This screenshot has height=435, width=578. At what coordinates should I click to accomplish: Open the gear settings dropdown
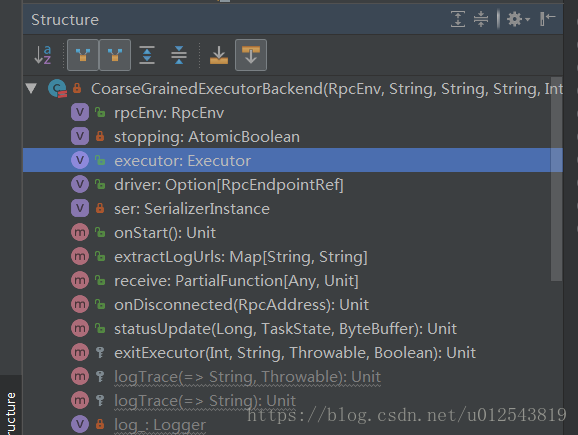point(518,19)
